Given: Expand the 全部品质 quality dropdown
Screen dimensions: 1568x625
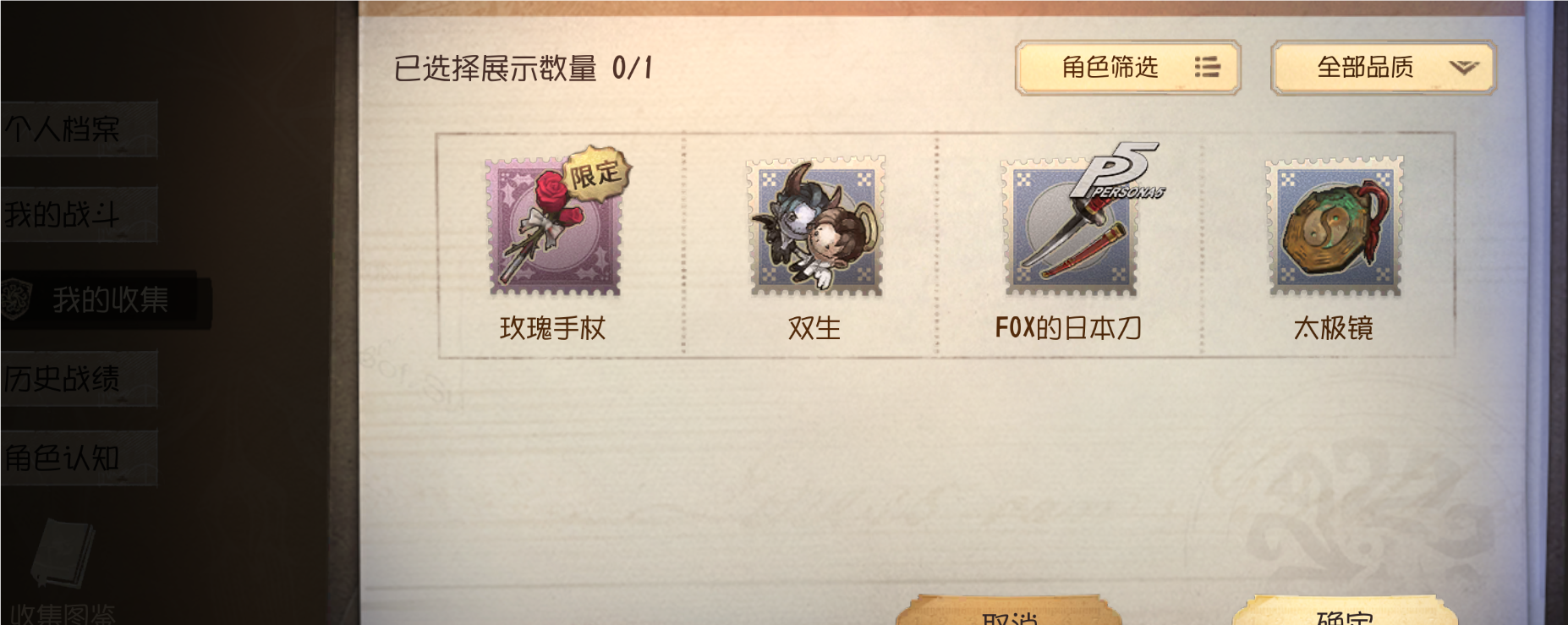Looking at the screenshot, I should click(x=1384, y=68).
